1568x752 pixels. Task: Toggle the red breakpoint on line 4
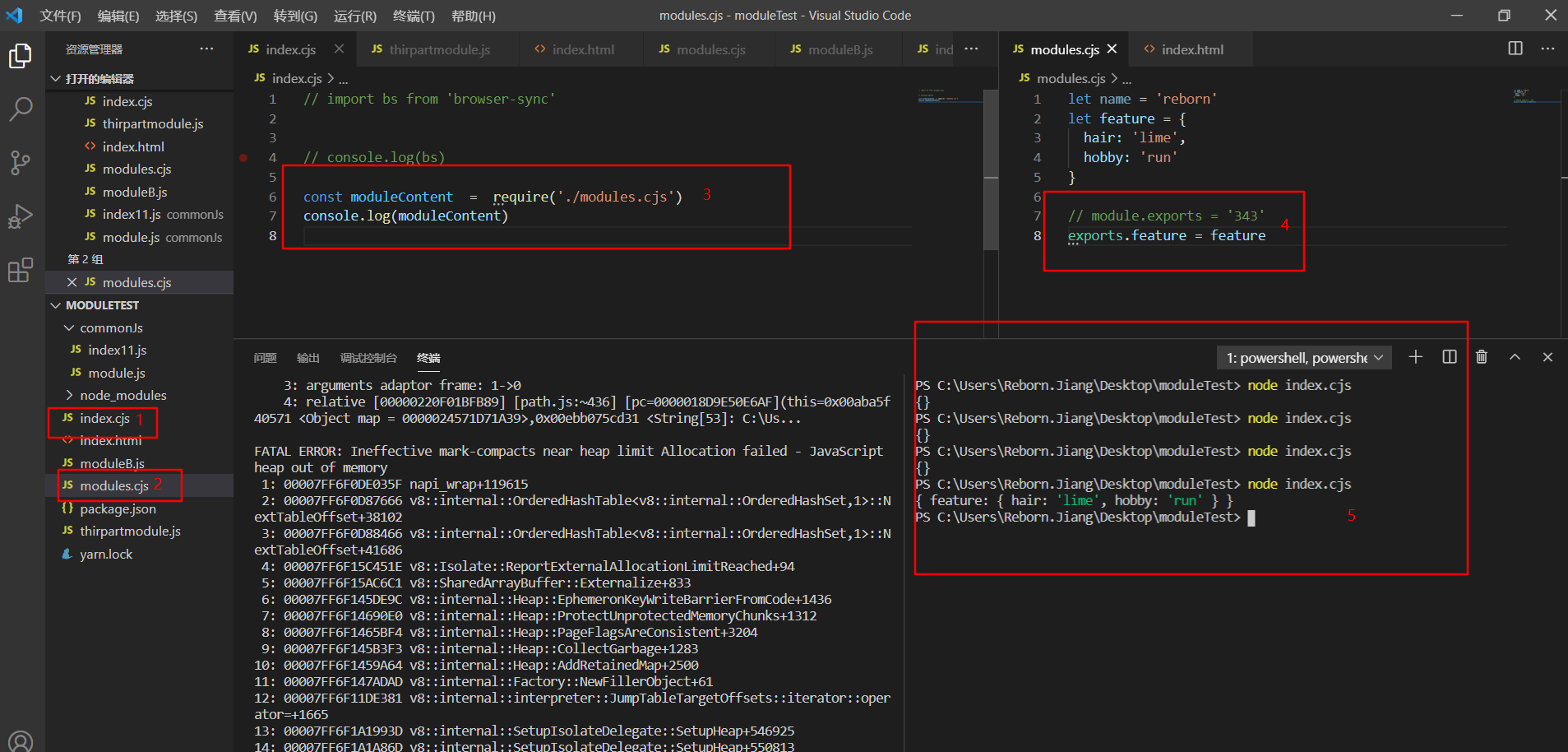(x=244, y=157)
